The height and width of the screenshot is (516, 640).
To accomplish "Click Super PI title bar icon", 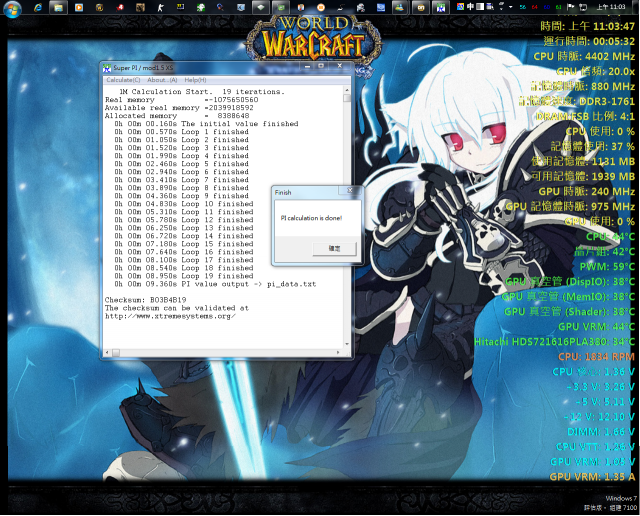I will (x=107, y=68).
